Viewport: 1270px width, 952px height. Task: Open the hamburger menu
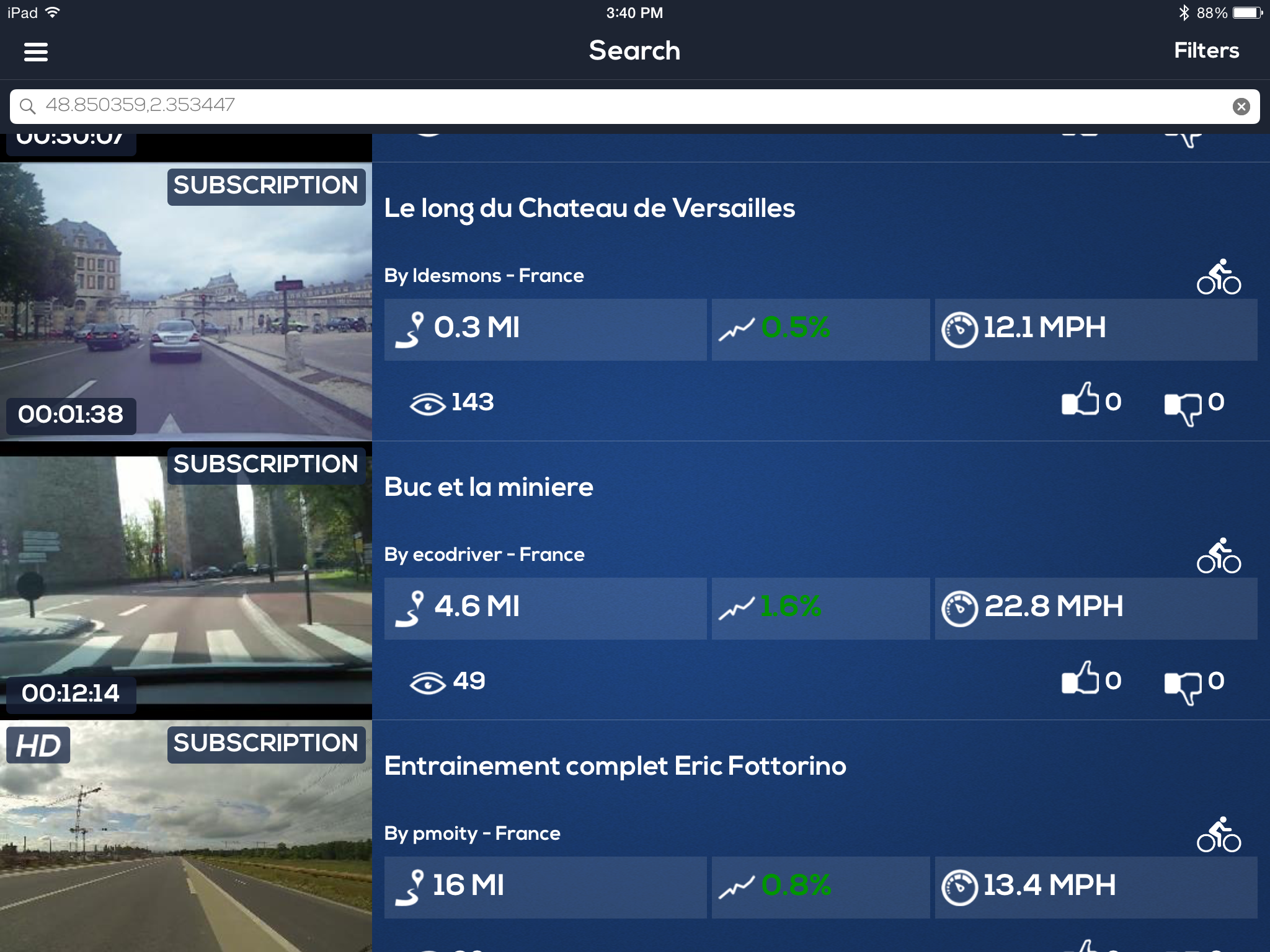(x=36, y=51)
